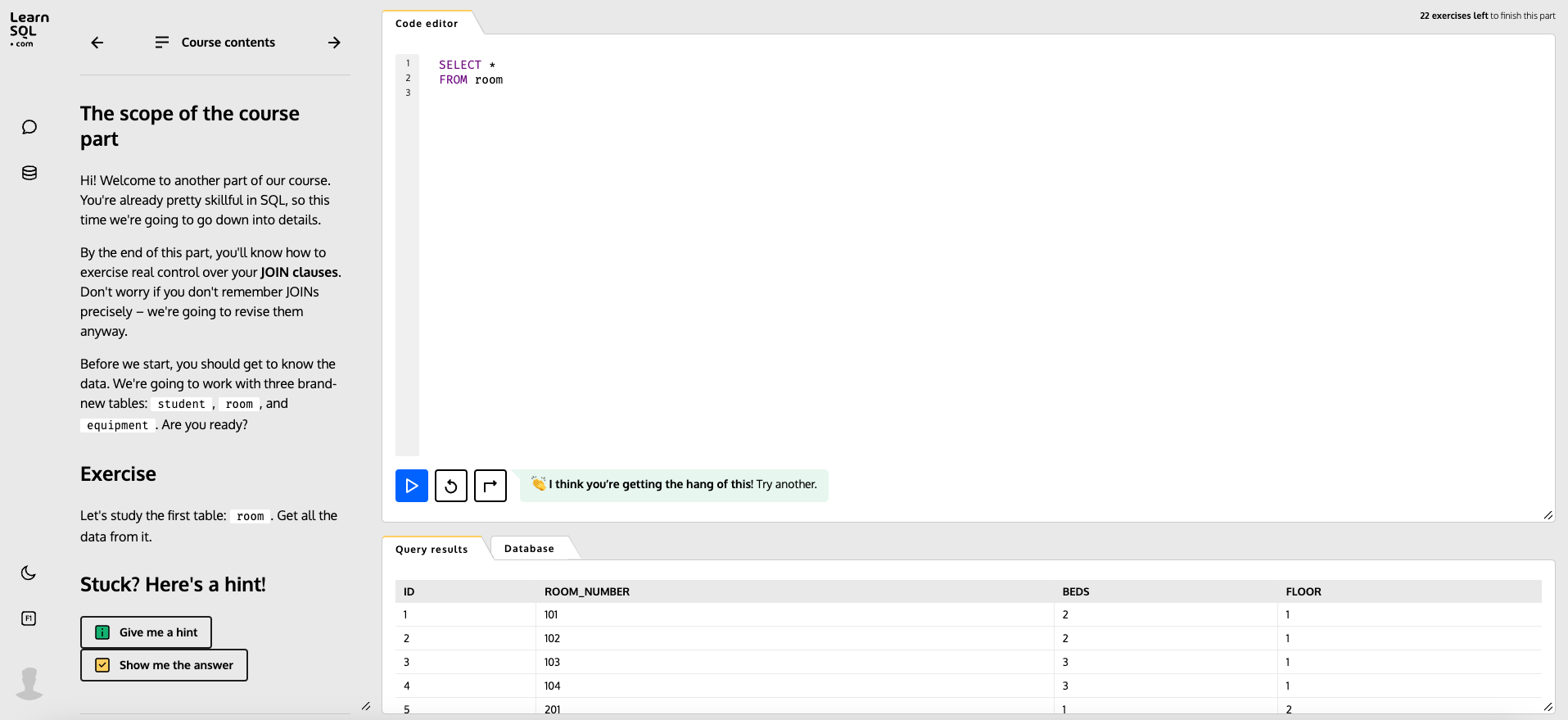Go to the next exercise arrow
Viewport: 1568px width, 720px height.
click(334, 43)
